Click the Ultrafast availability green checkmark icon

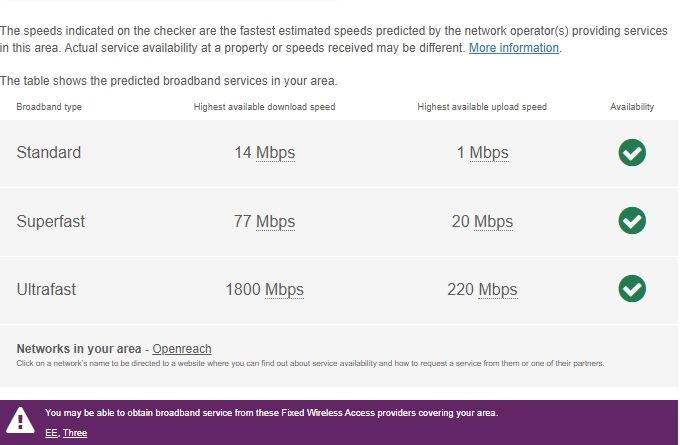[632, 289]
